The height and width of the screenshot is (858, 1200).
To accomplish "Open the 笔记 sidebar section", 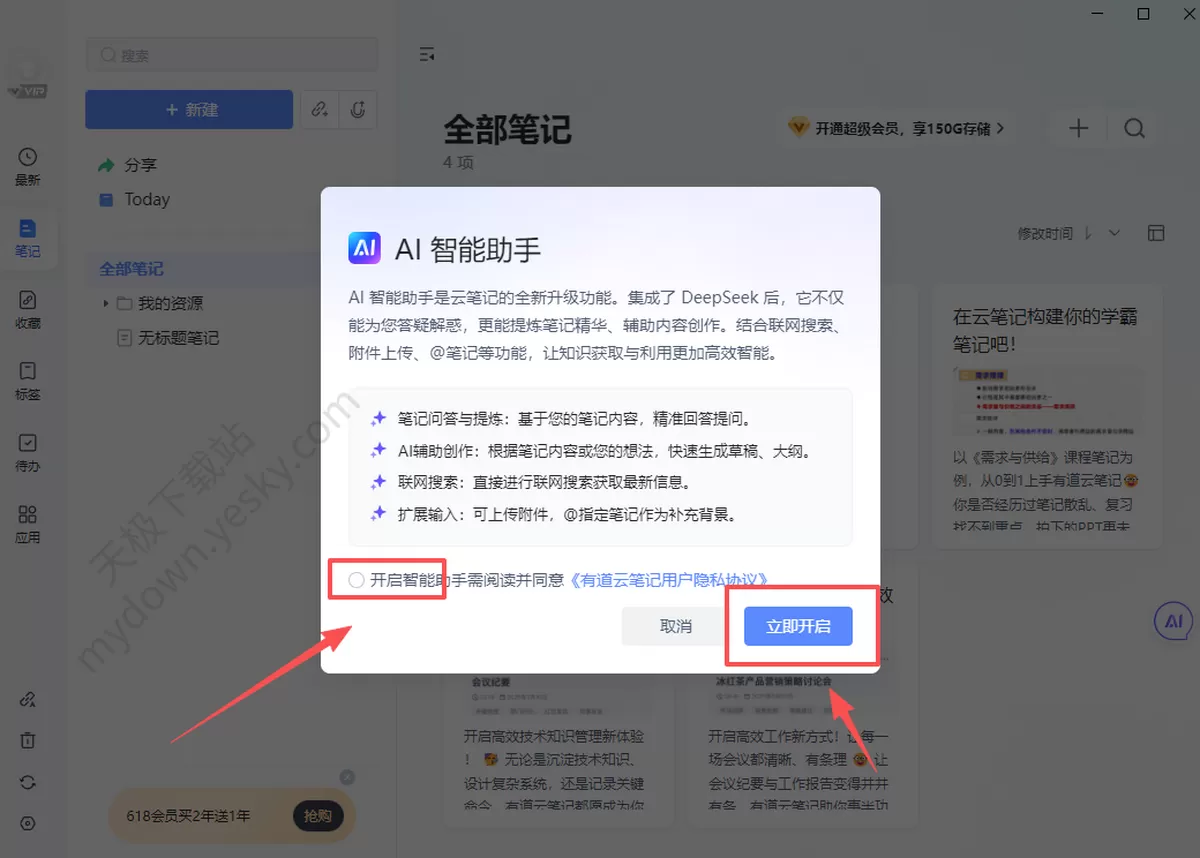I will [x=28, y=239].
